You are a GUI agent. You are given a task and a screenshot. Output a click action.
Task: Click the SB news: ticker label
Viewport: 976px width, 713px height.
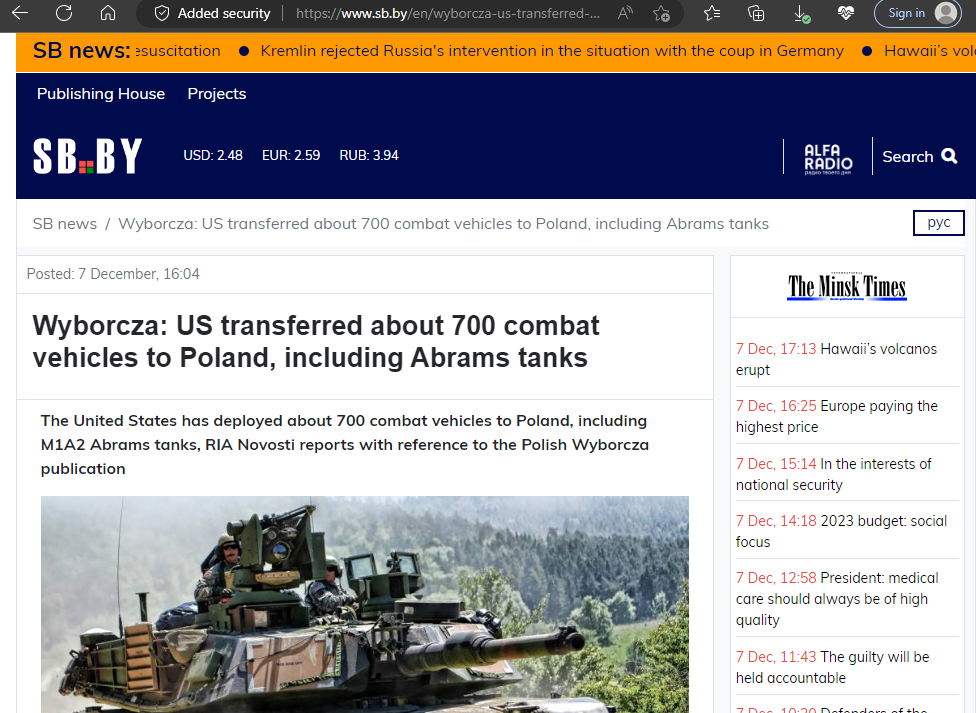pos(82,50)
